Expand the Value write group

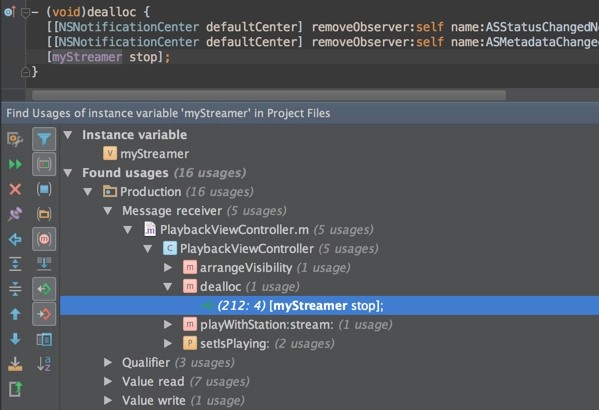[108, 400]
